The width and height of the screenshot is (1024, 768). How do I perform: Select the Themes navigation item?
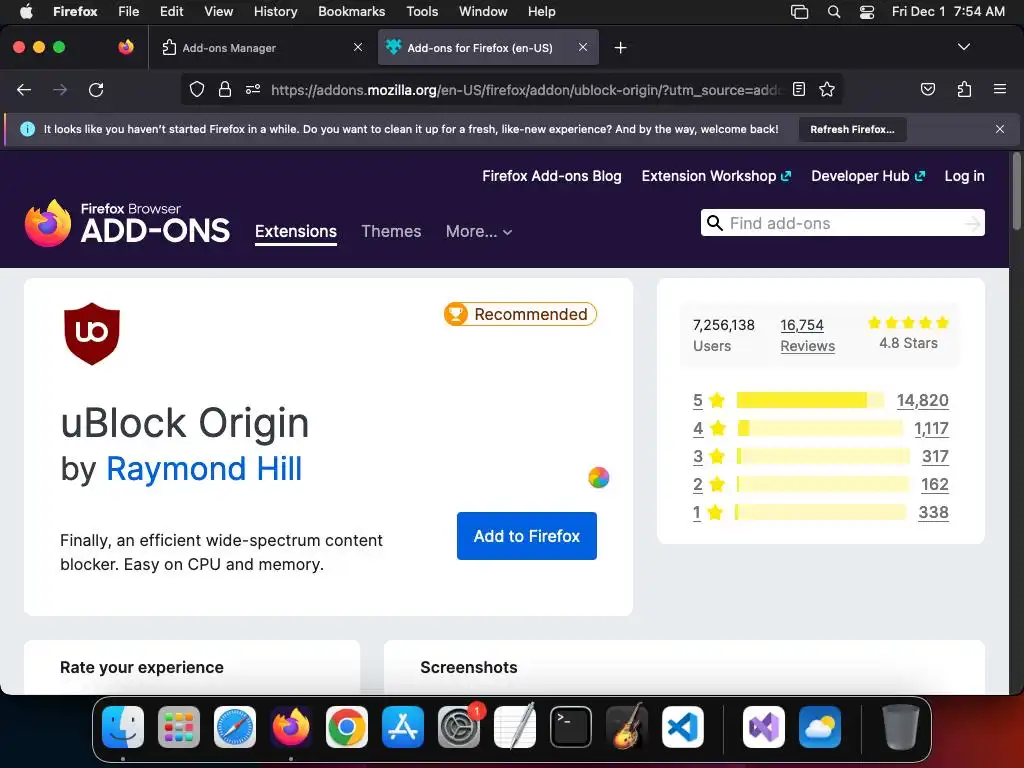[x=391, y=231]
